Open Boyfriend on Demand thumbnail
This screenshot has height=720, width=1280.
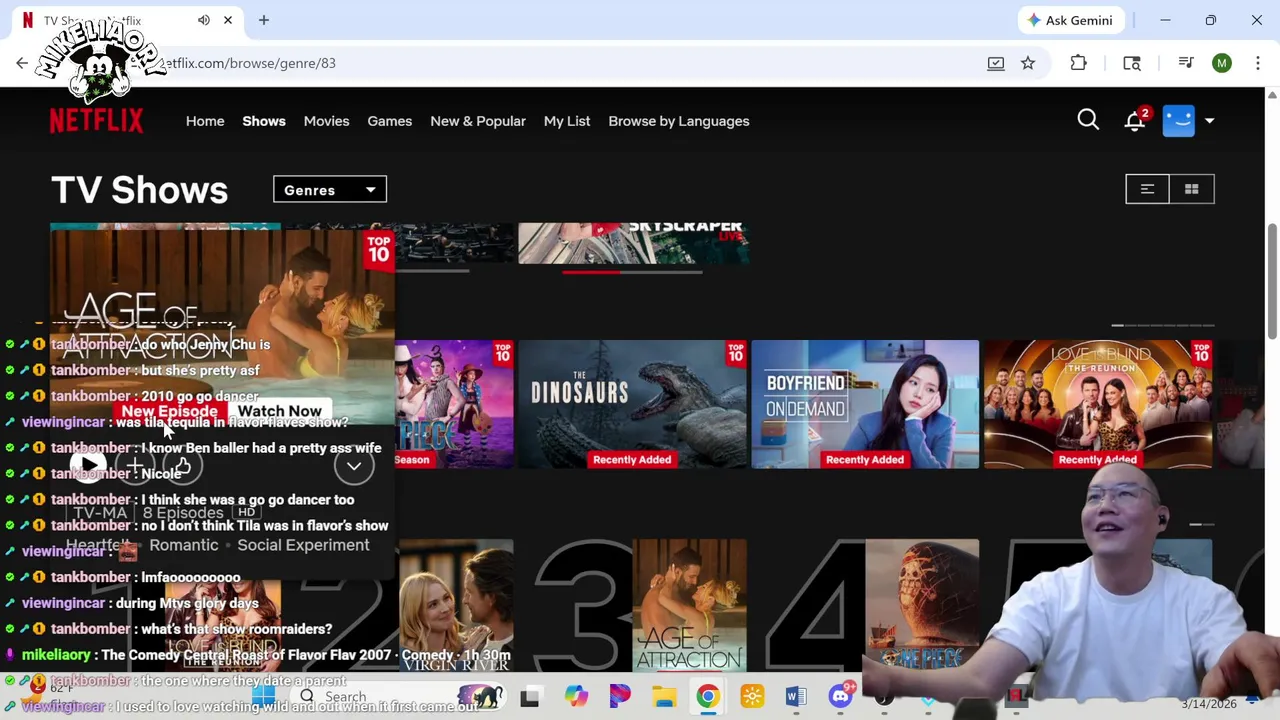(x=865, y=404)
